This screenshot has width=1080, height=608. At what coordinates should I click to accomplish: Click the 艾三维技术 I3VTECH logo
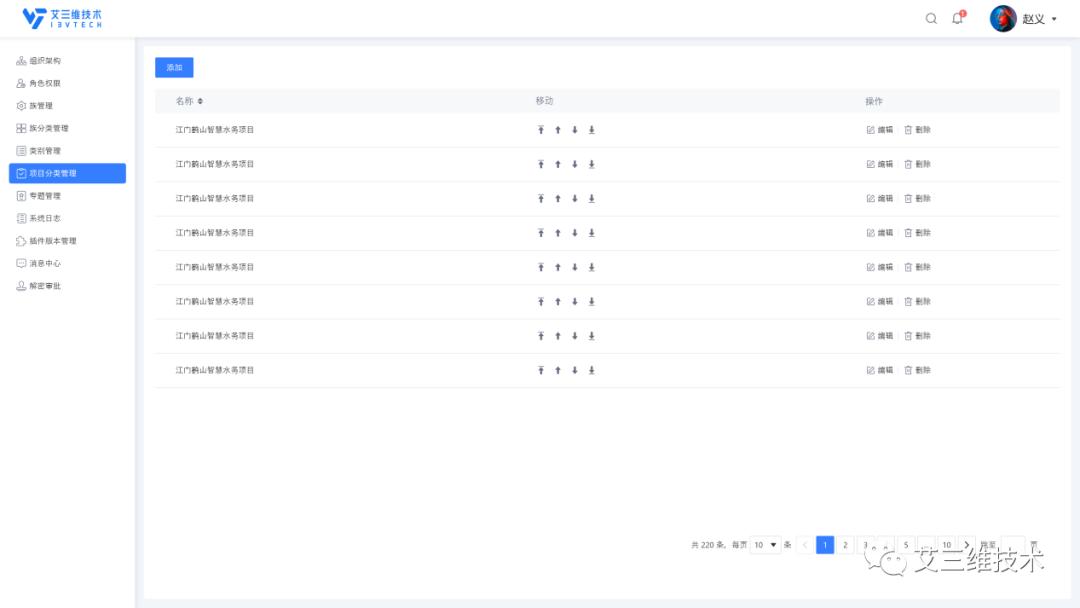pyautogui.click(x=62, y=18)
